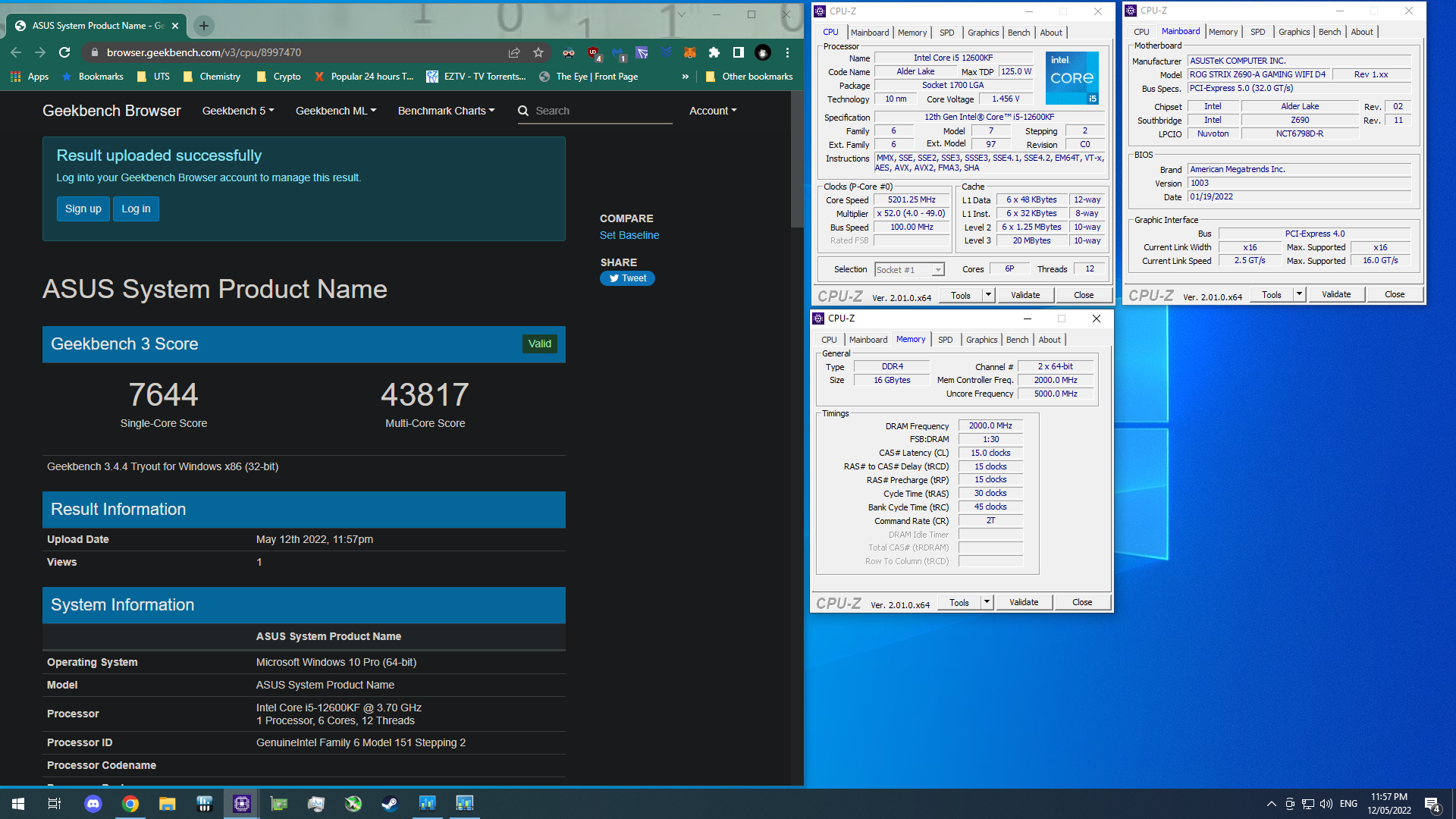Viewport: 1456px width, 819px height.
Task: Open the notification center icon
Action: pyautogui.click(x=1432, y=805)
